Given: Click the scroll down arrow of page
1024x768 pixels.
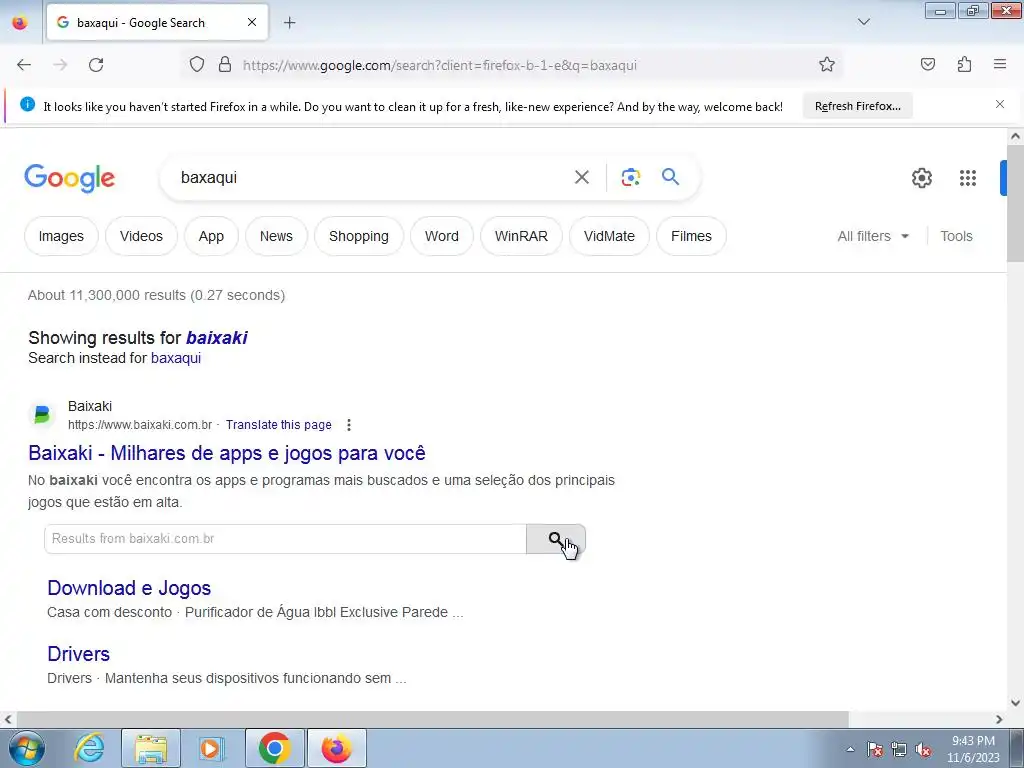Looking at the screenshot, I should click(x=1015, y=703).
